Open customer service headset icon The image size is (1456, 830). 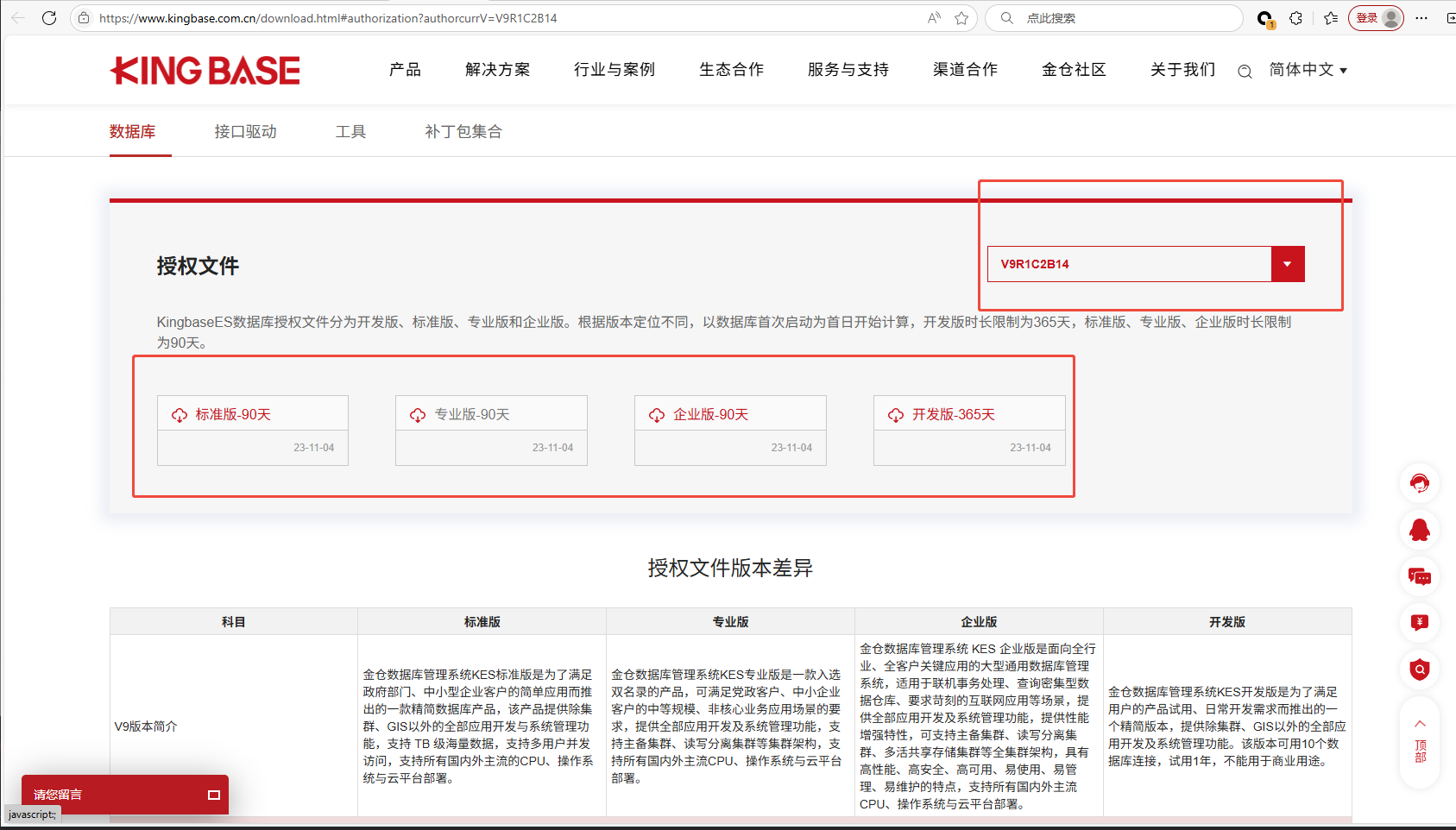coord(1420,483)
